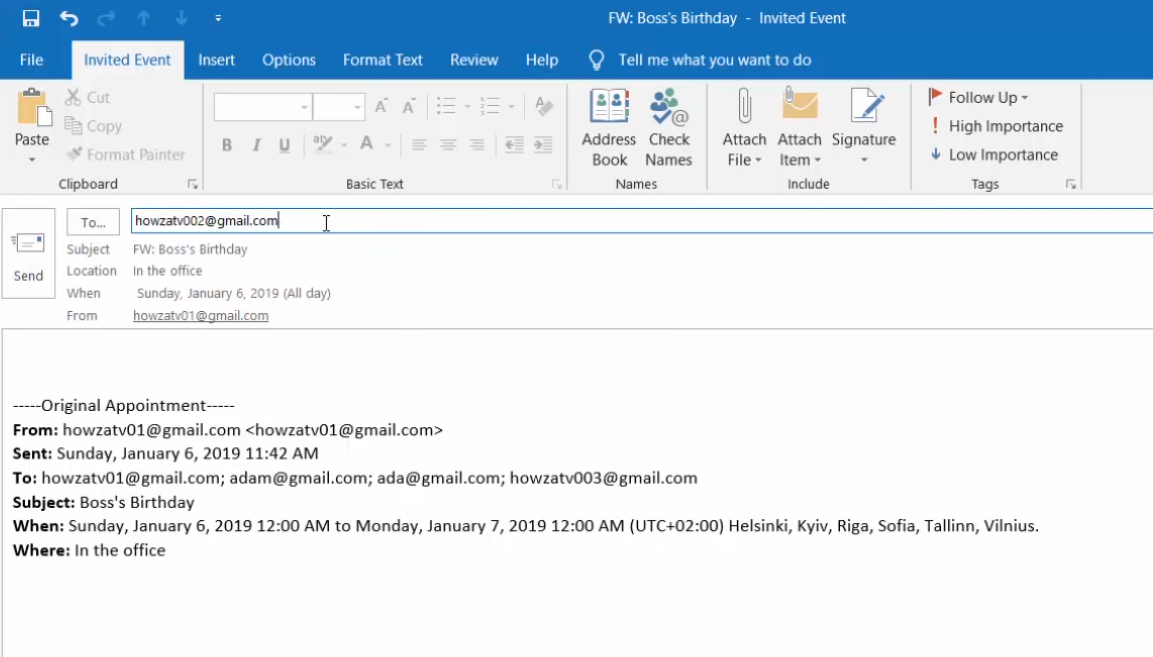Select the Format Painter tool
Screen dimensions: 1153x657
(125, 155)
